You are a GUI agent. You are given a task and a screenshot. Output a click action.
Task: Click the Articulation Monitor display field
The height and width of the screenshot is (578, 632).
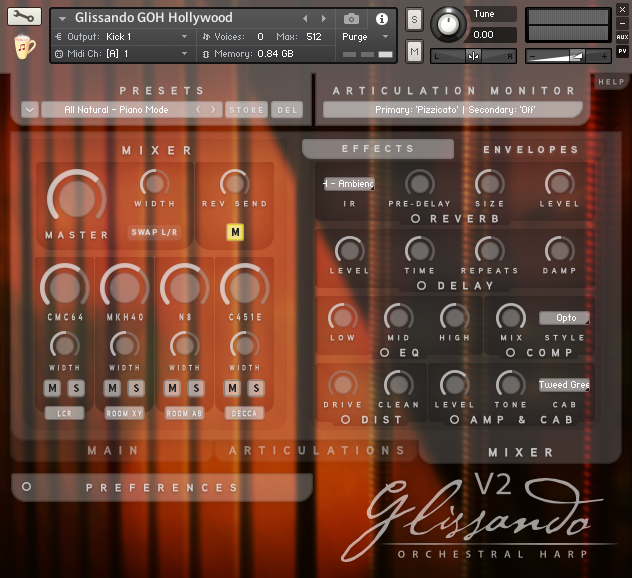point(453,110)
